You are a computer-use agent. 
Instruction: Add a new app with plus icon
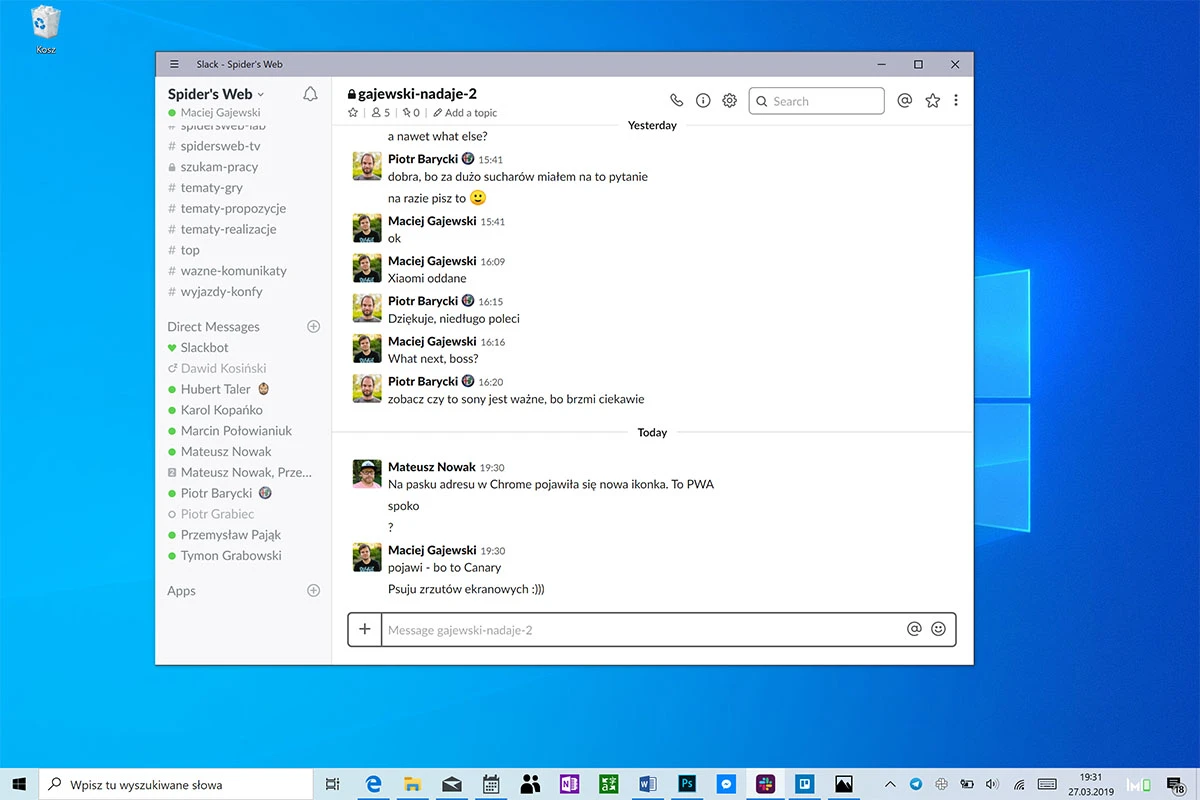click(x=313, y=590)
